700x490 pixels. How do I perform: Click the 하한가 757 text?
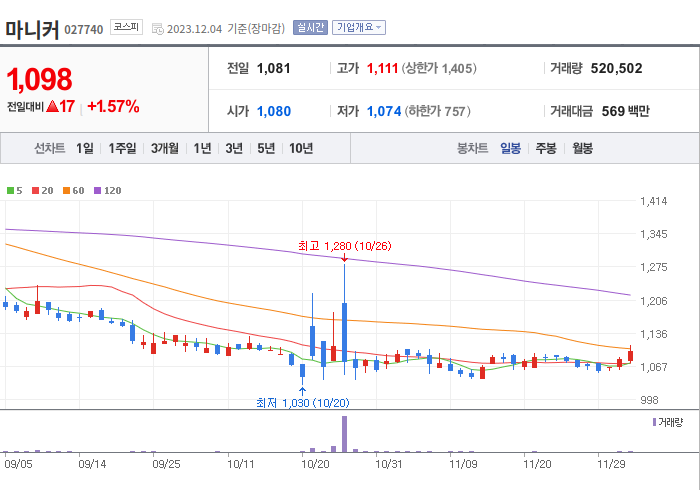coord(437,111)
